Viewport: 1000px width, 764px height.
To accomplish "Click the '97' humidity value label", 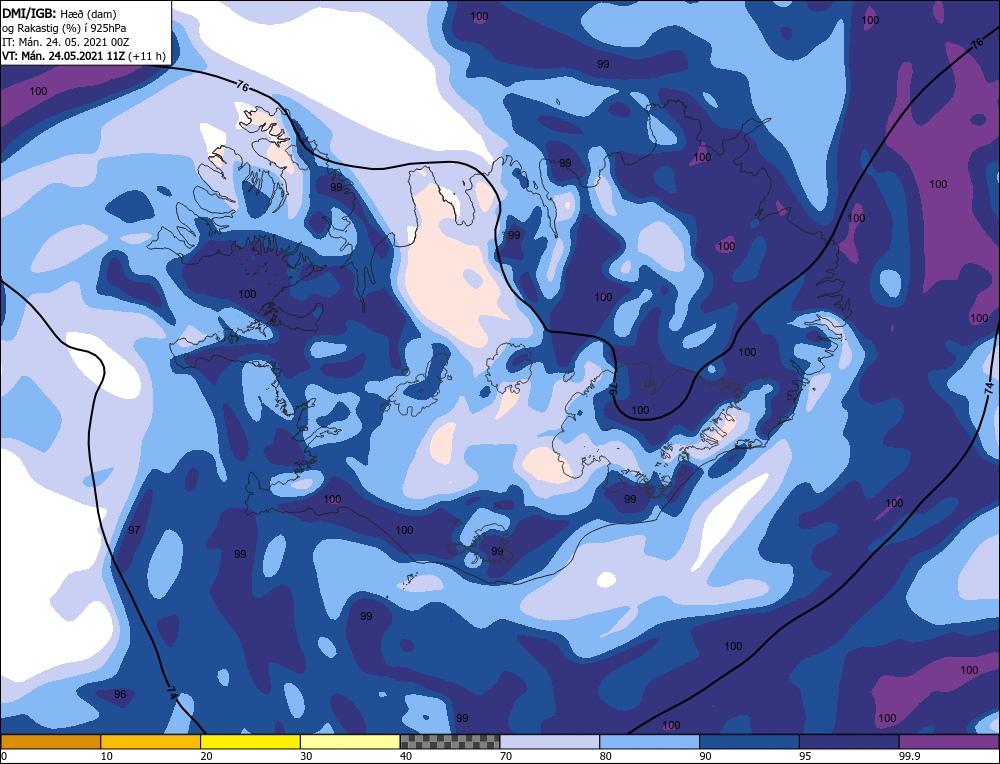I will point(134,530).
